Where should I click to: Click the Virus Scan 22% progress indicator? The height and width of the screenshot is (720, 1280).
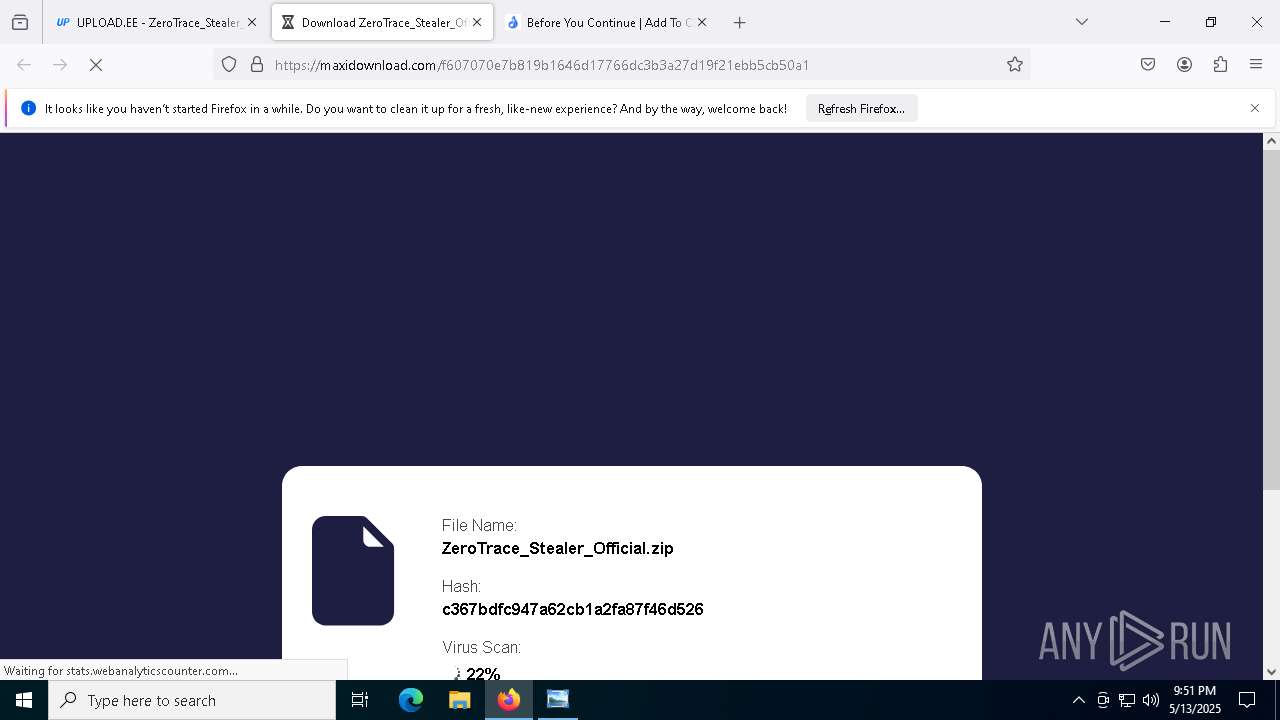[476, 673]
